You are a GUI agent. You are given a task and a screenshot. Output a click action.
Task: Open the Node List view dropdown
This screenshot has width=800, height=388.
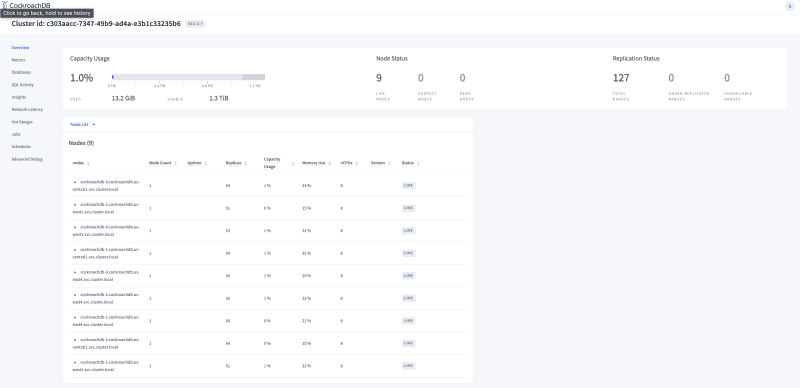[x=83, y=124]
